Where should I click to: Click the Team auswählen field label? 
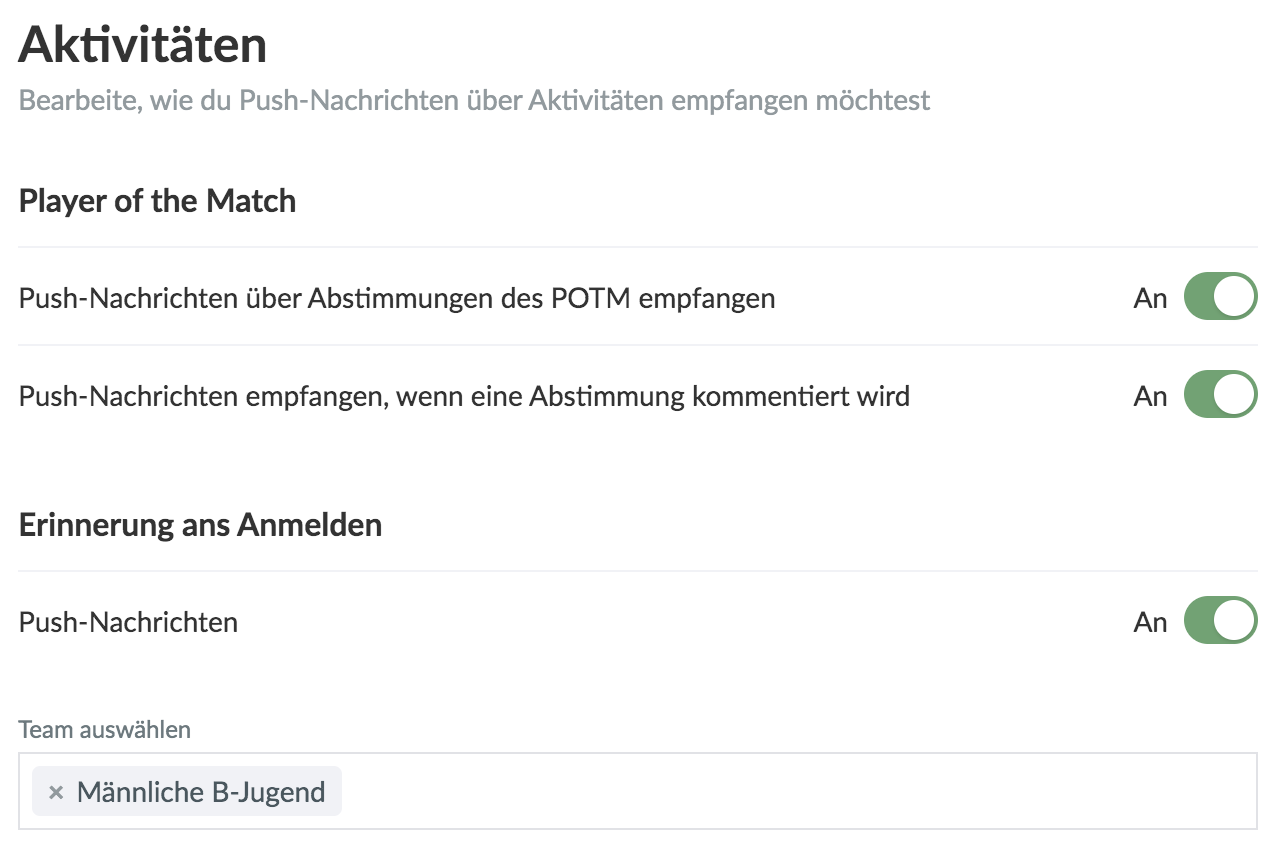[x=104, y=730]
